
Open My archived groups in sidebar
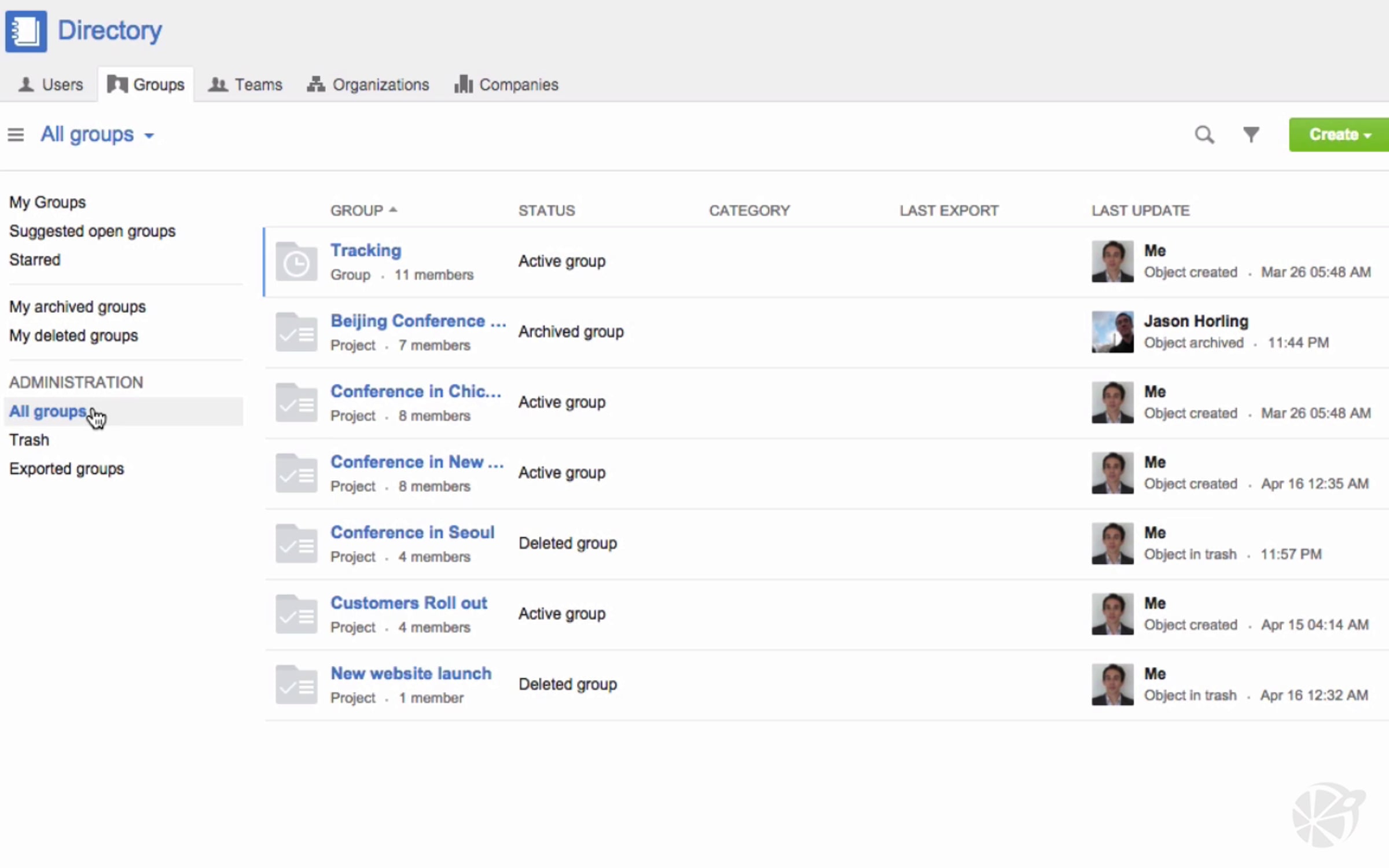tap(78, 307)
